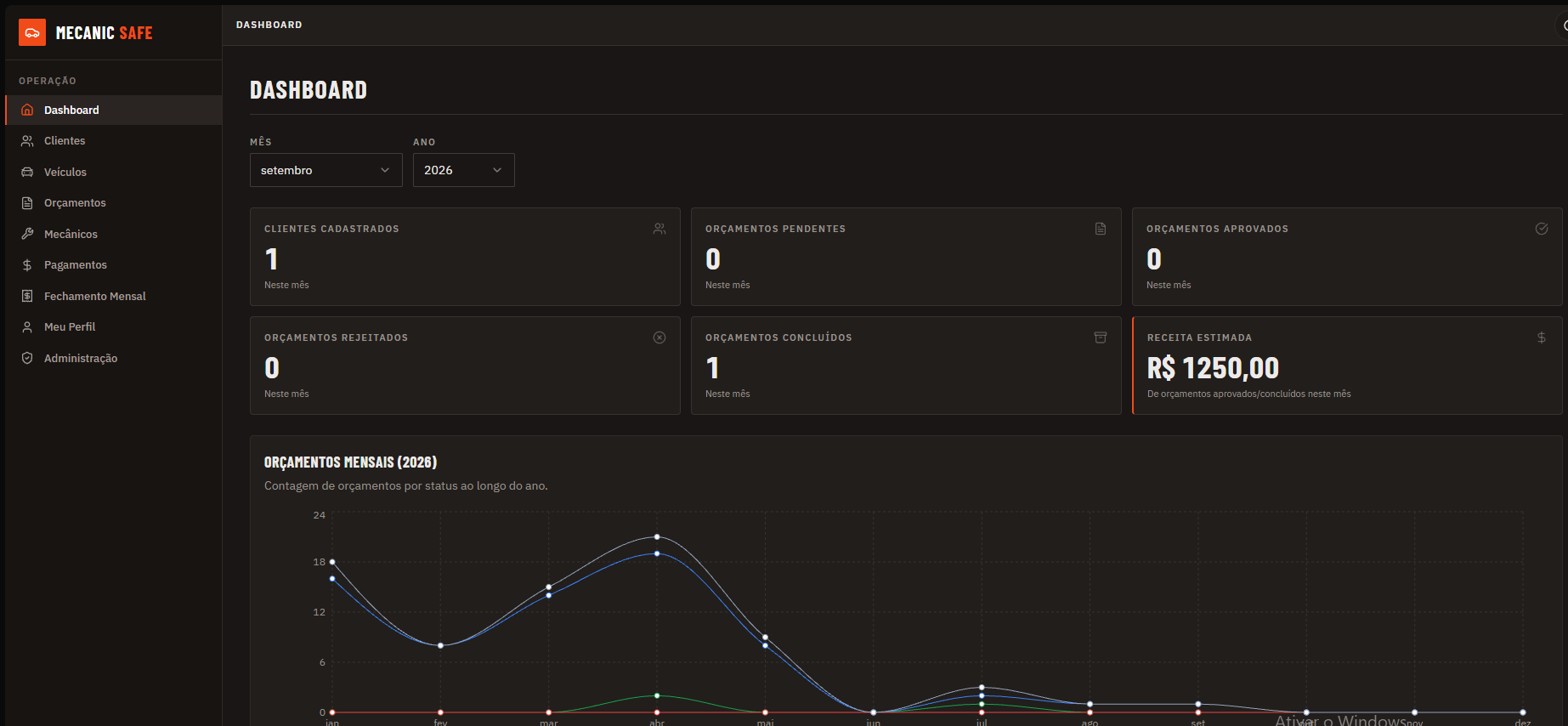Click the Meu Perfil user icon

pyautogui.click(x=27, y=327)
